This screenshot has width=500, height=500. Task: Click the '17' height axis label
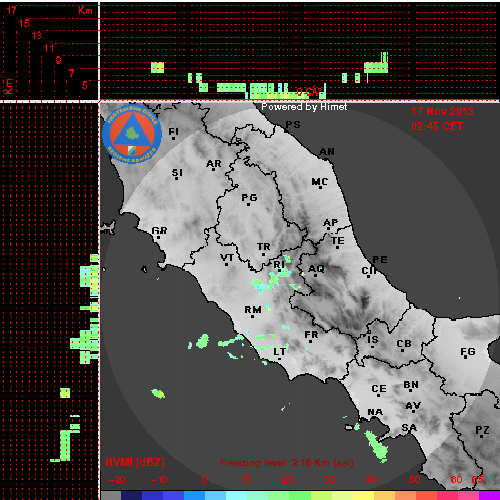click(12, 10)
